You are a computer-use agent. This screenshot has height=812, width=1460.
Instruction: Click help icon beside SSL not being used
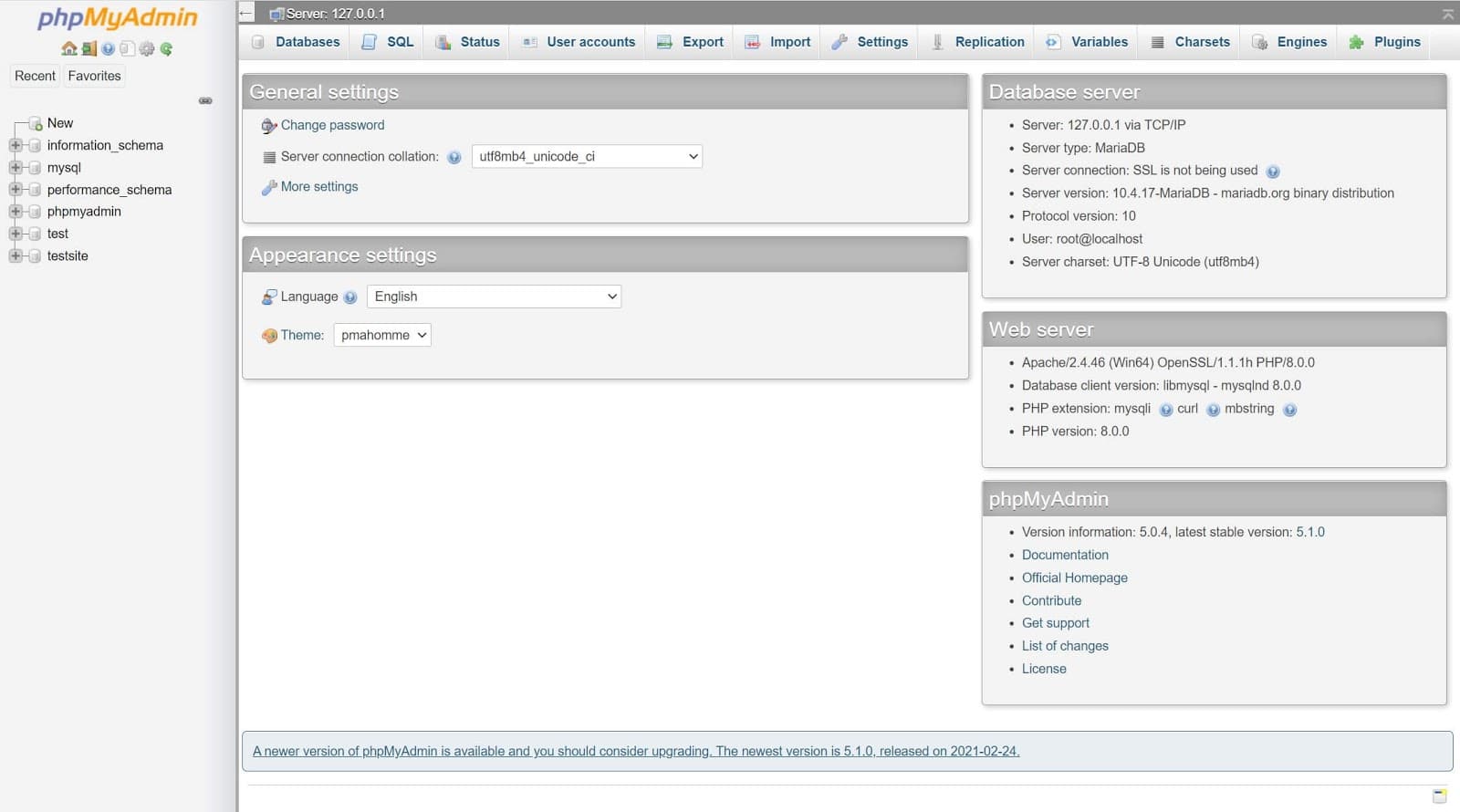1273,172
